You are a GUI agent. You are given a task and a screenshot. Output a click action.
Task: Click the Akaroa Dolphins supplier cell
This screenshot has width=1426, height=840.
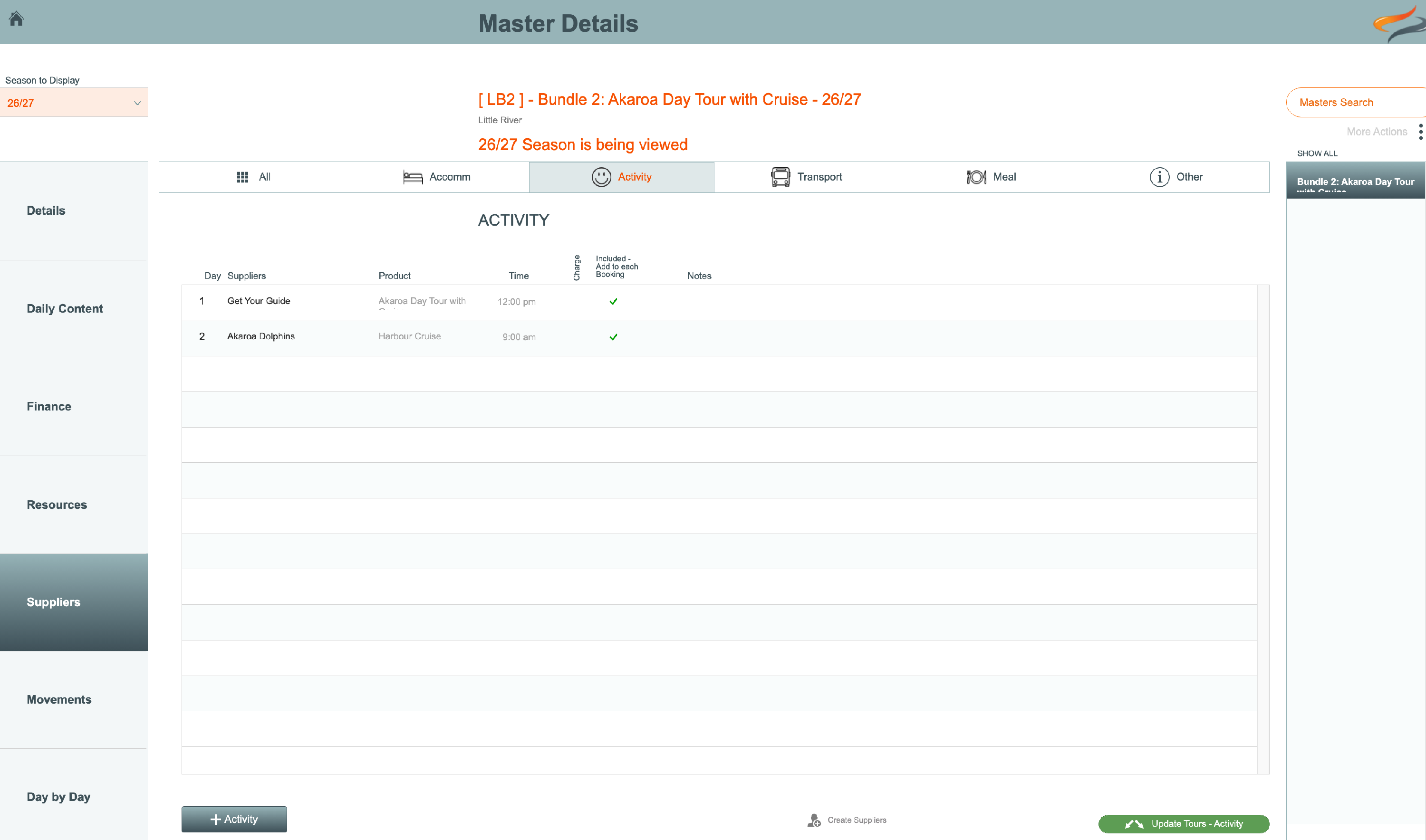tap(261, 336)
